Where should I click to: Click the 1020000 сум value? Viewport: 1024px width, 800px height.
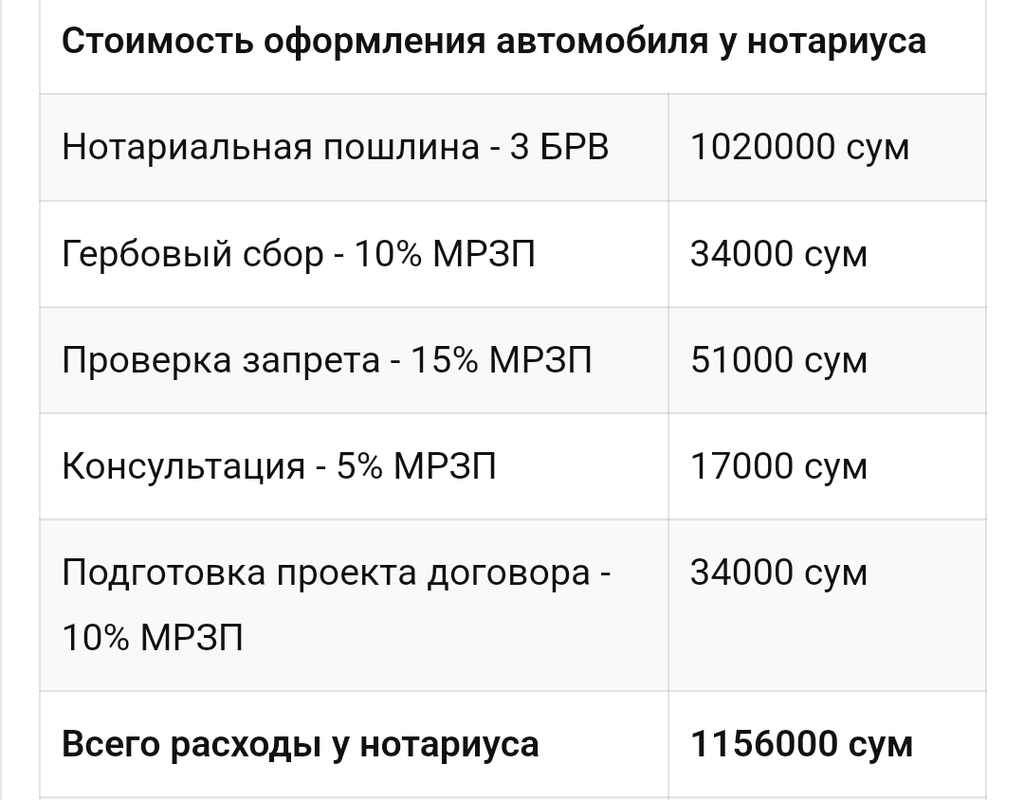click(x=800, y=148)
